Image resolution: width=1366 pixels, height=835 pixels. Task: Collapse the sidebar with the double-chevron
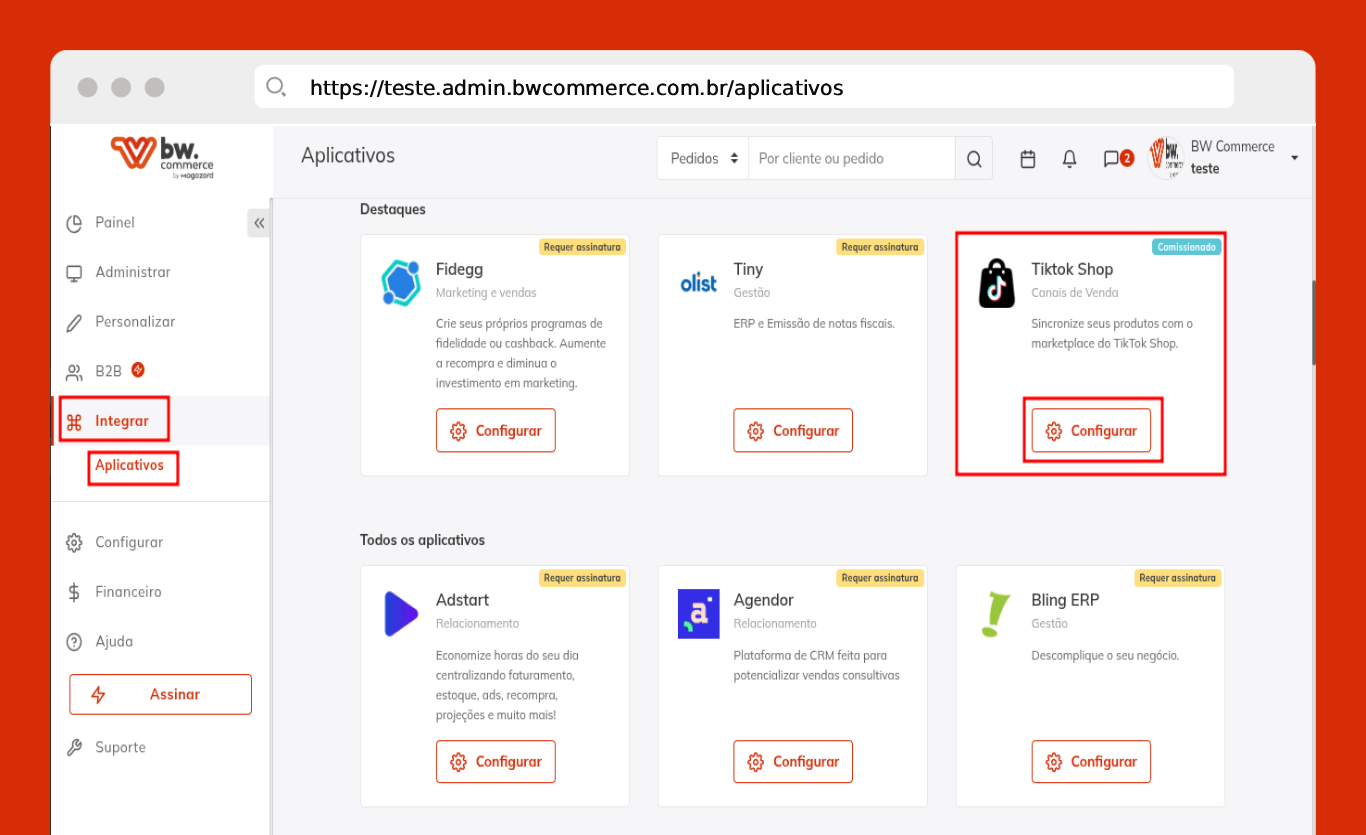(x=259, y=223)
